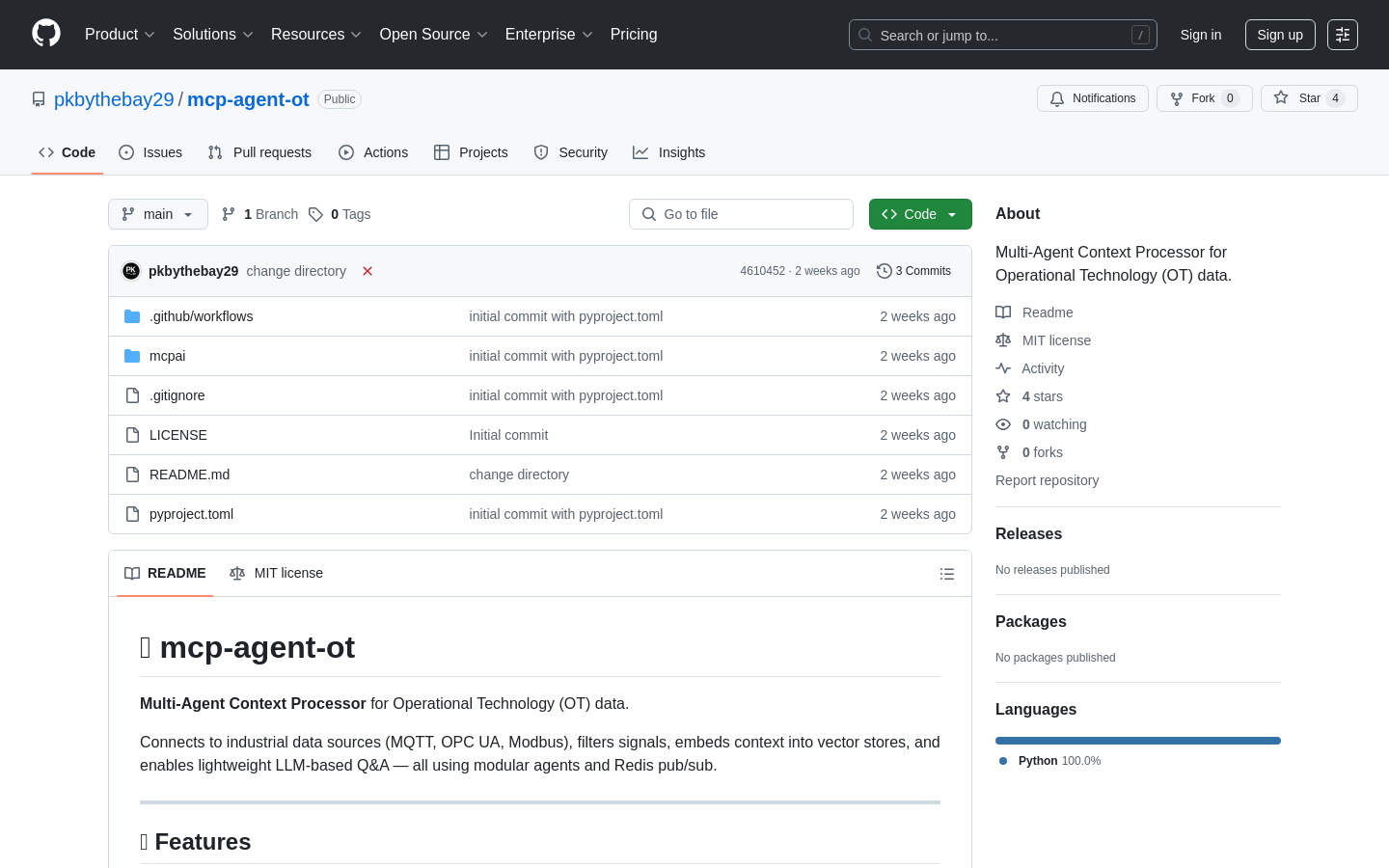Click the LICENSE file icon
Screen dimensions: 1389x868
click(x=132, y=435)
